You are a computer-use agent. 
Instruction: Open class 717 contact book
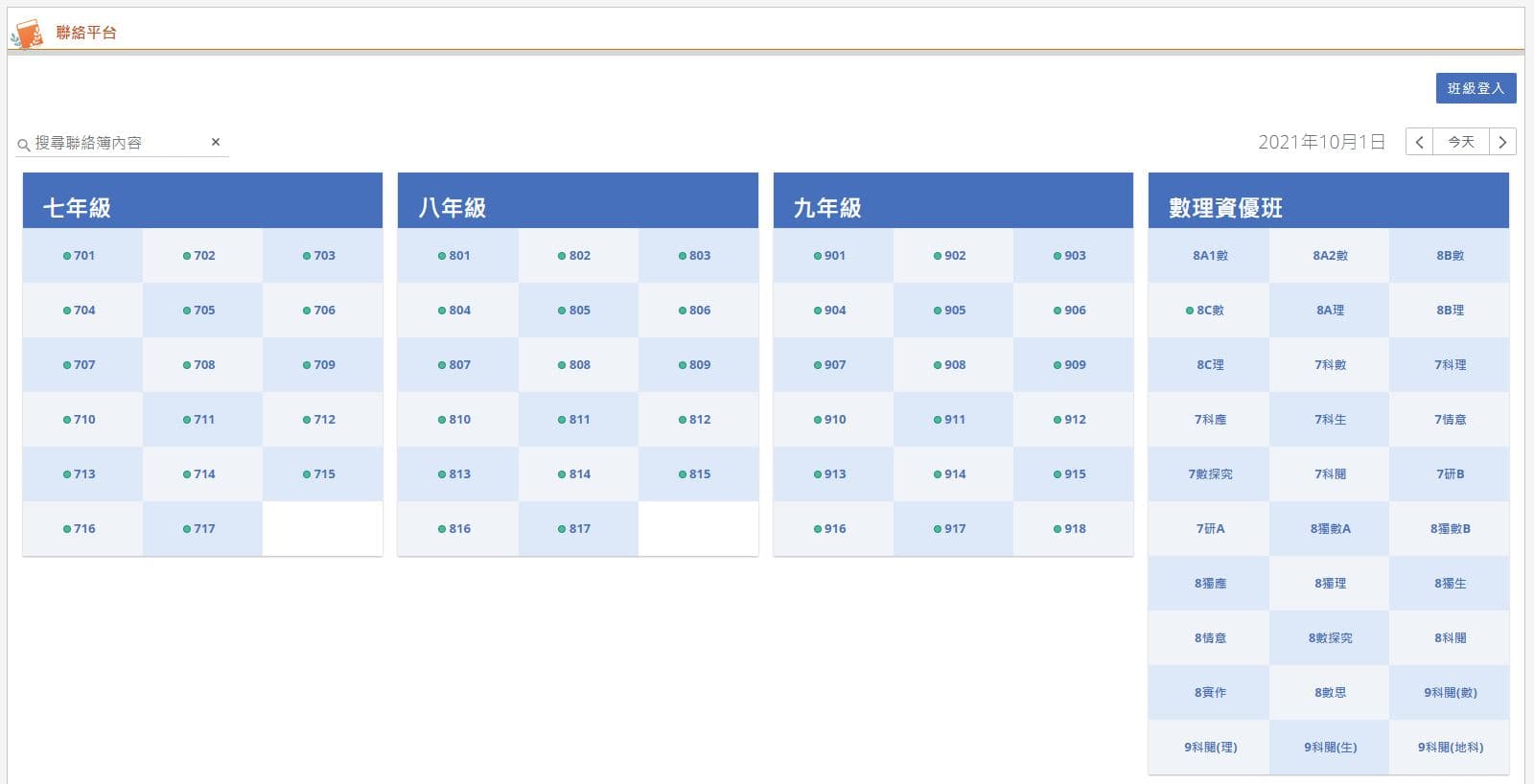[202, 529]
